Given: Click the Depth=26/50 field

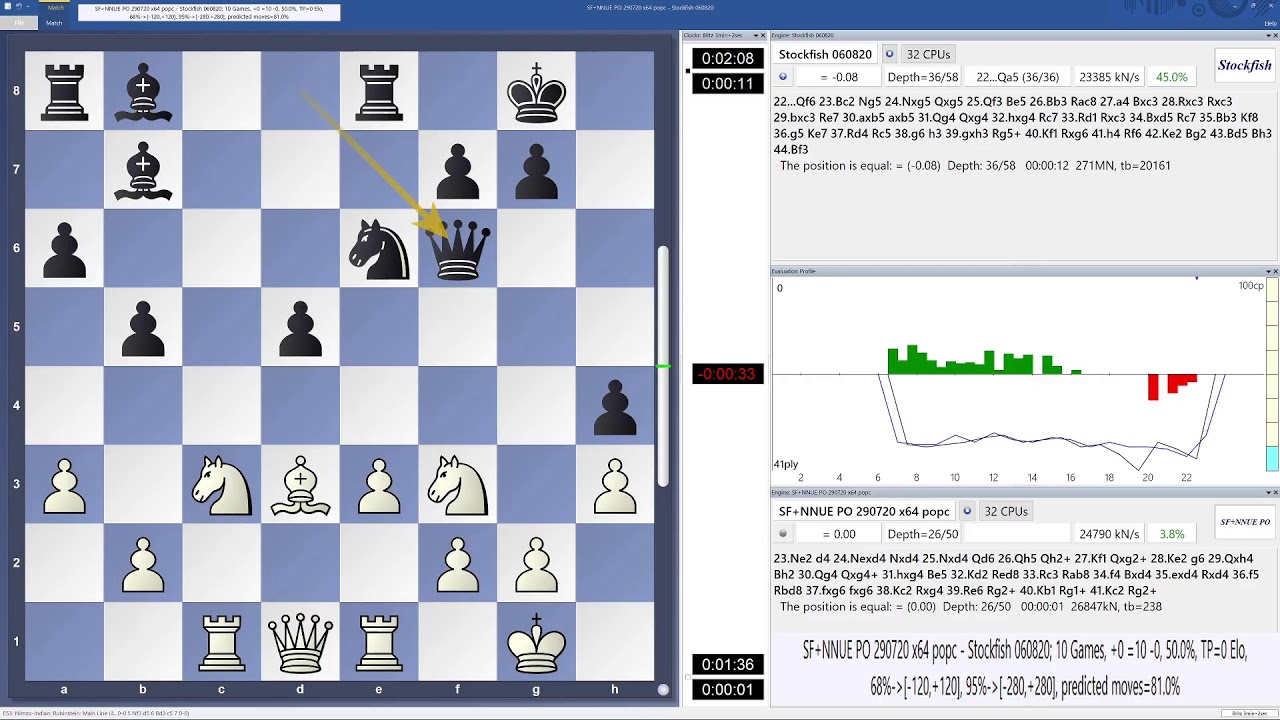Looking at the screenshot, I should (x=922, y=534).
